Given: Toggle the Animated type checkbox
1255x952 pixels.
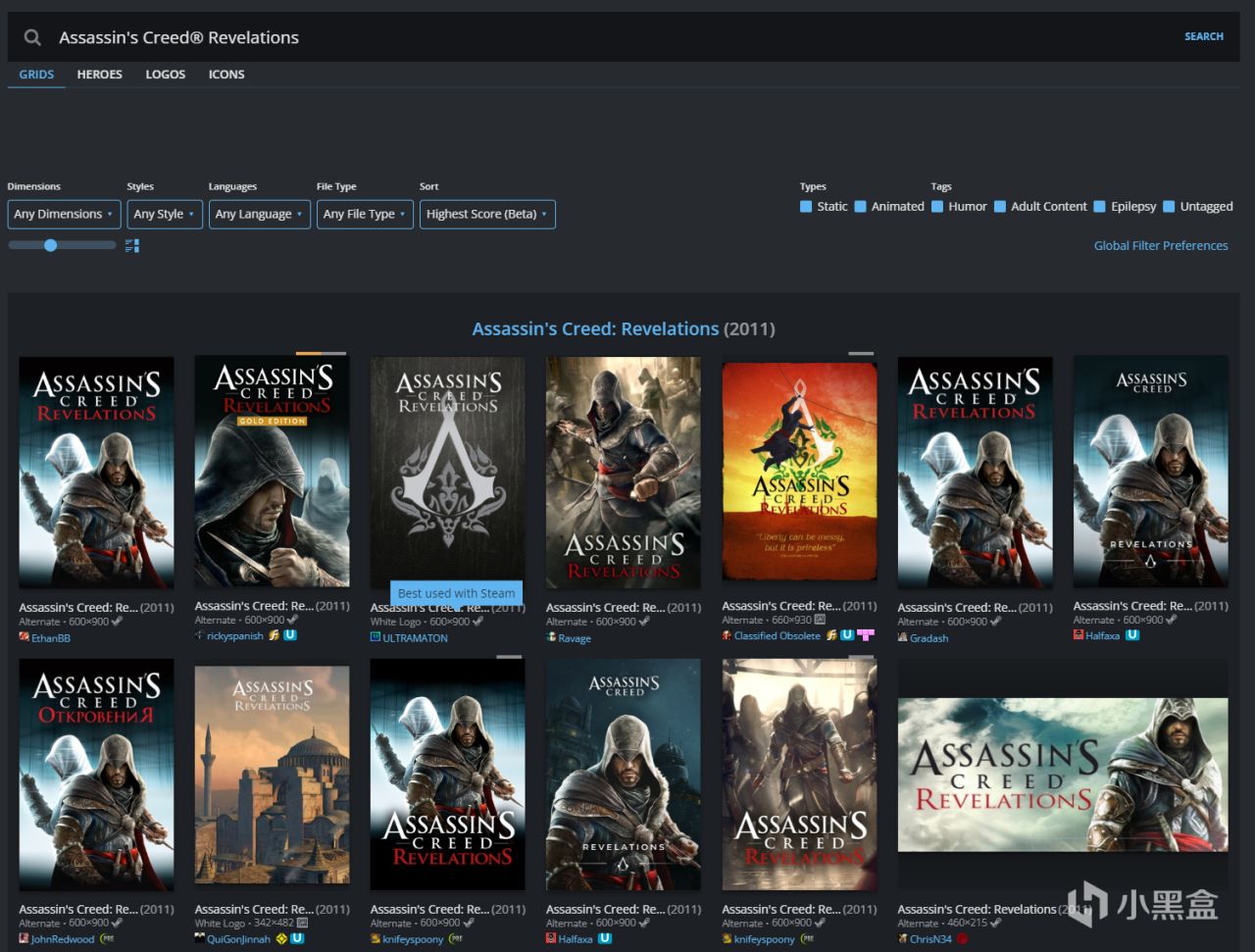Looking at the screenshot, I should [x=860, y=207].
